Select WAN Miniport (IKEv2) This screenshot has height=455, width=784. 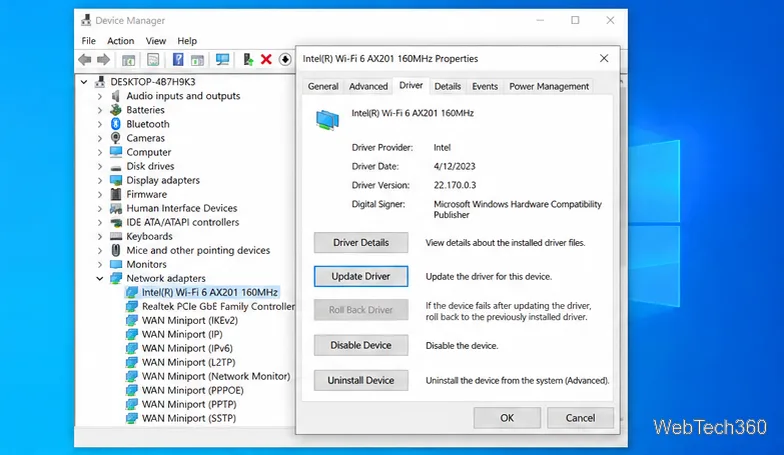pyautogui.click(x=190, y=320)
